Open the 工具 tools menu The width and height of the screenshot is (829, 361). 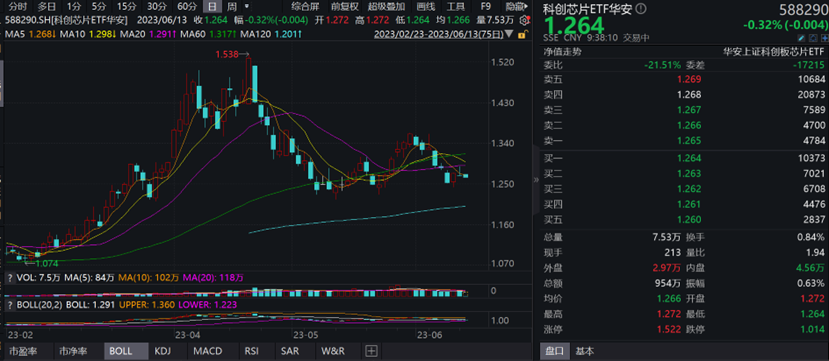click(456, 7)
